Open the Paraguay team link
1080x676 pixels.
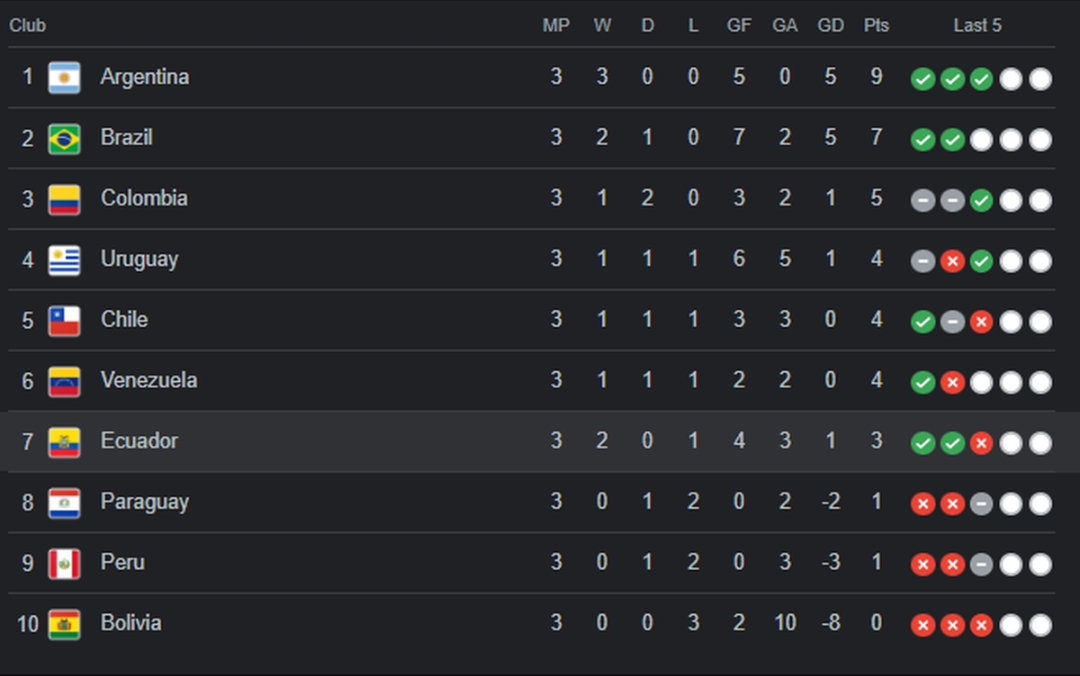[145, 502]
